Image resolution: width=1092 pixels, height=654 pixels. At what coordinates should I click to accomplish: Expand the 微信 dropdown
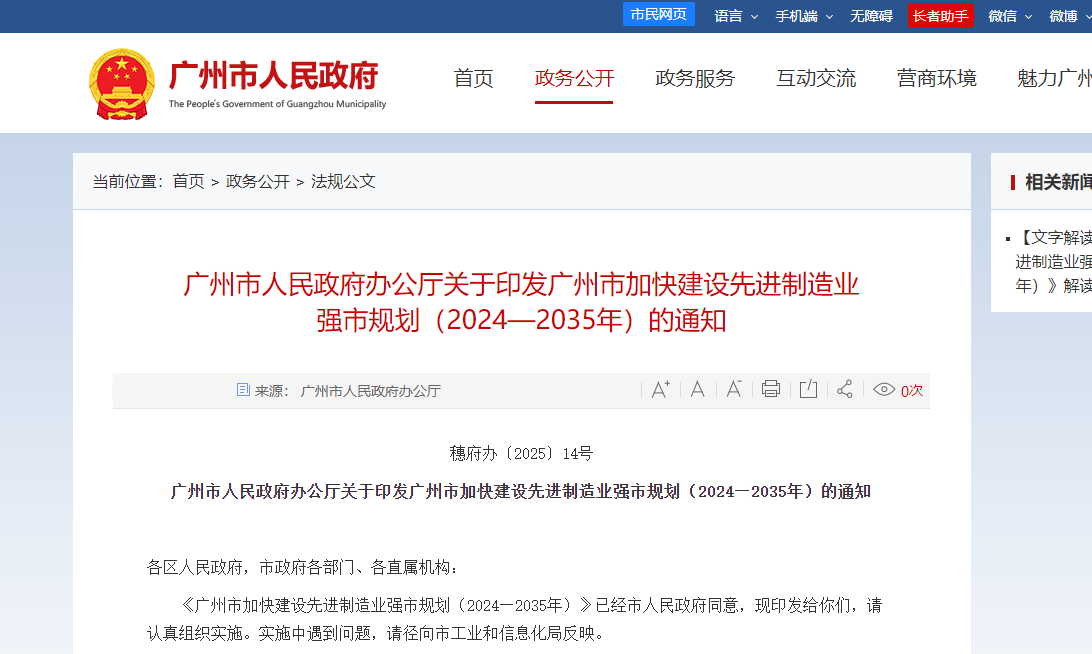coord(1009,16)
